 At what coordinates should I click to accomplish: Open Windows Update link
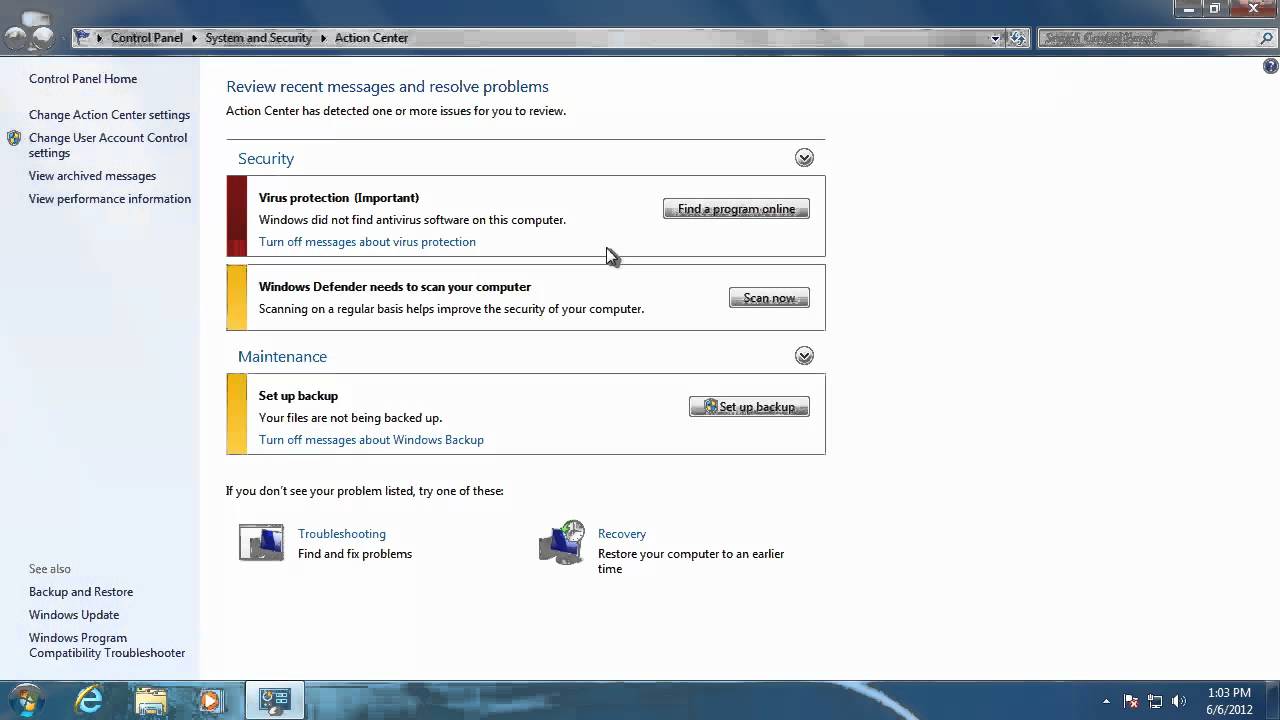(x=74, y=615)
